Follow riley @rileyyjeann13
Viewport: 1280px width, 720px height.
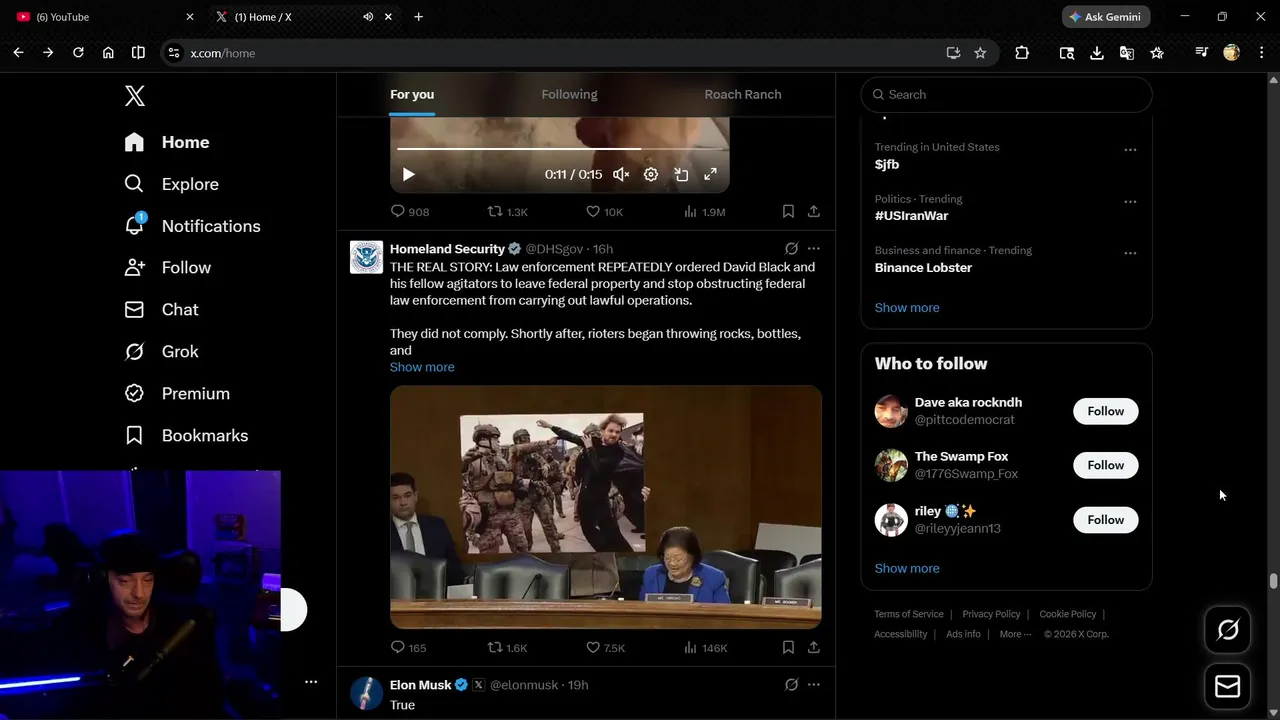1106,519
